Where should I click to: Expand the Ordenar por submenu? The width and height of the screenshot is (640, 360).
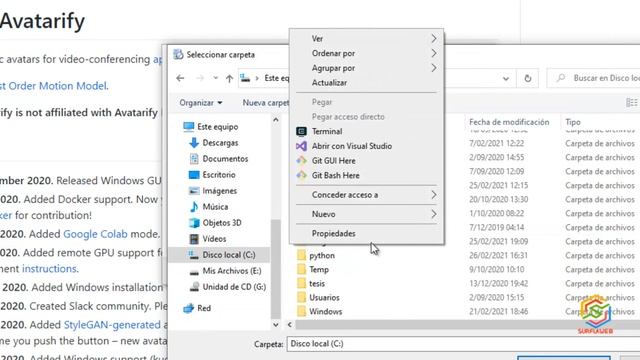pyautogui.click(x=367, y=53)
